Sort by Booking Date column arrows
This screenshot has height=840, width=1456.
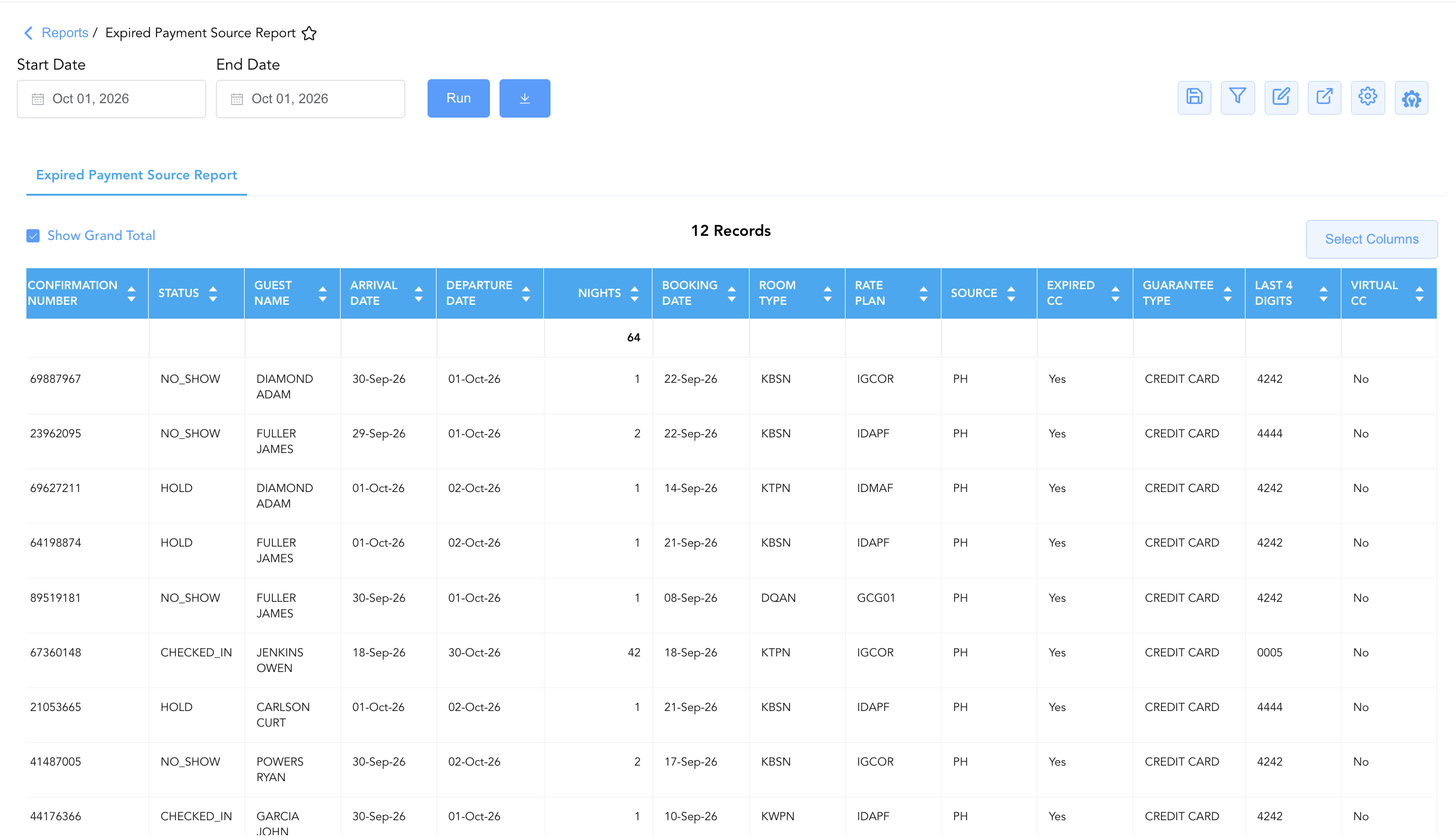click(732, 293)
